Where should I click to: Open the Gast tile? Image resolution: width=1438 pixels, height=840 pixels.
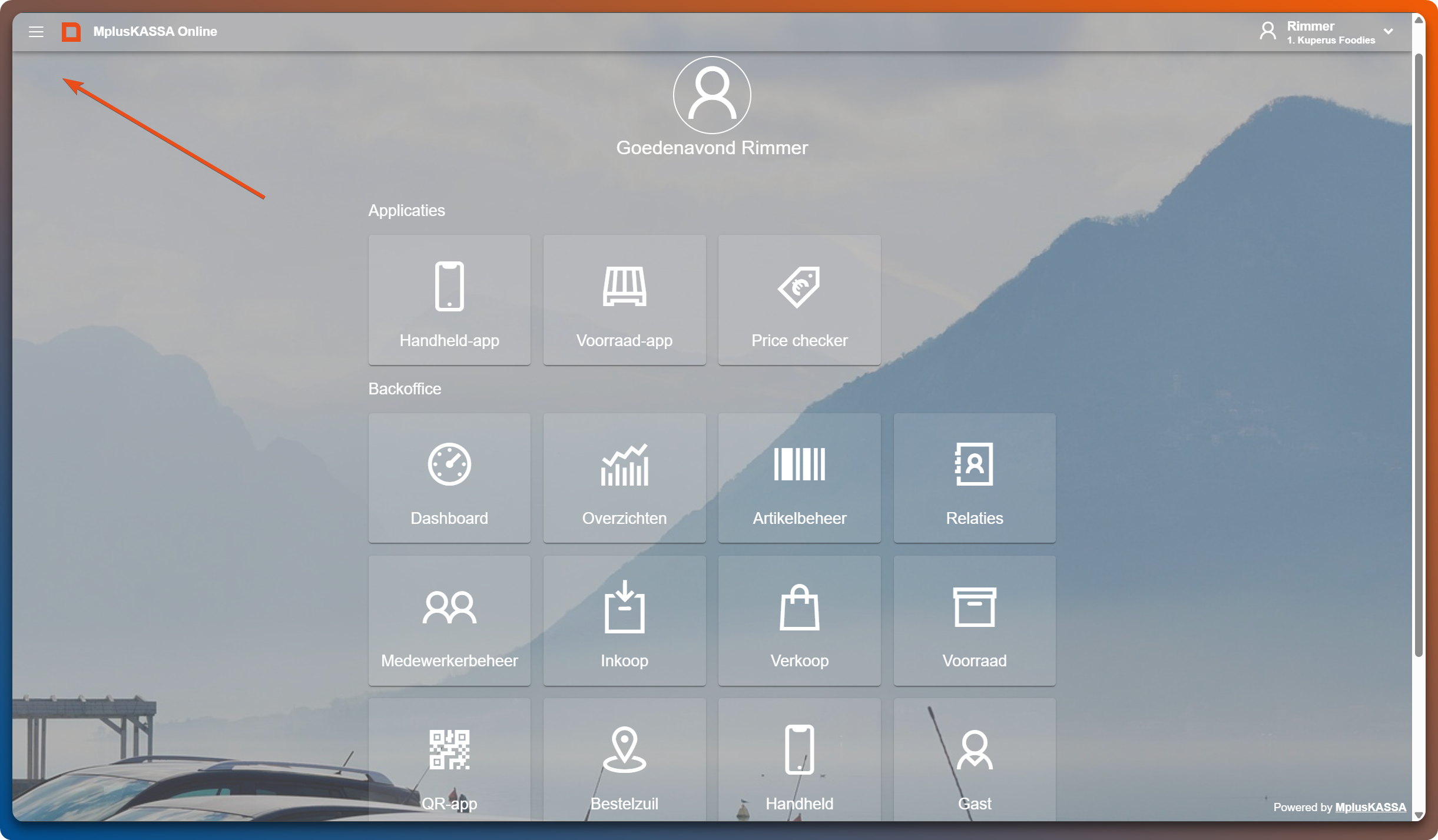coord(974,761)
